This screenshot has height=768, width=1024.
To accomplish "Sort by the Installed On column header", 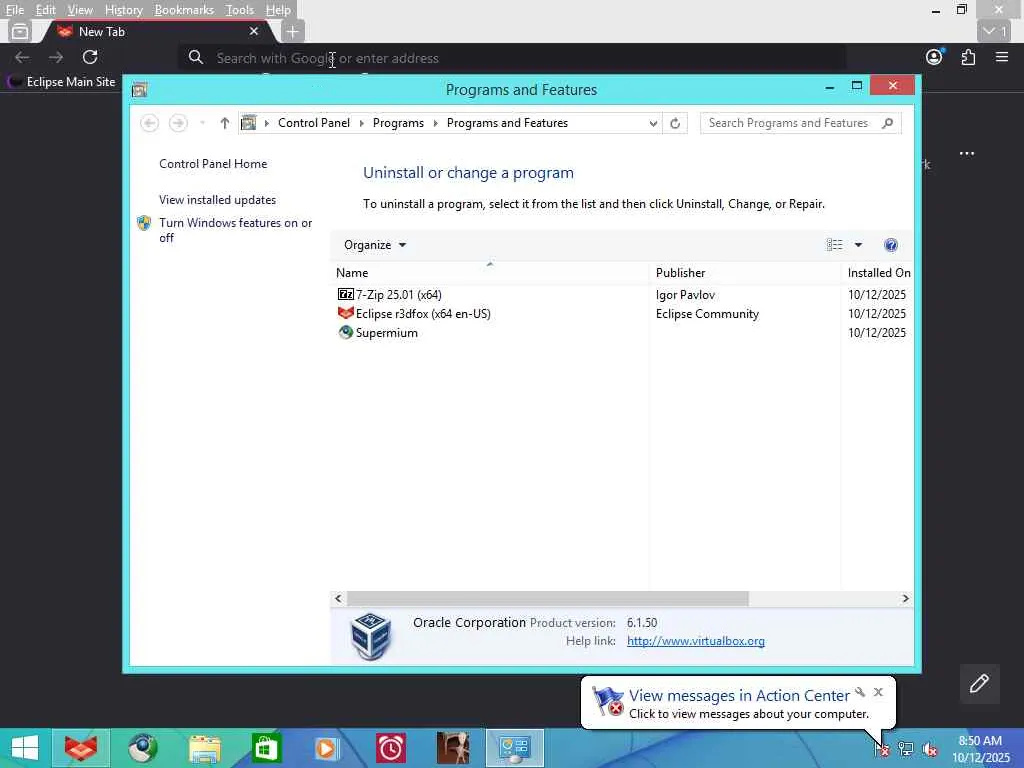I will point(878,272).
